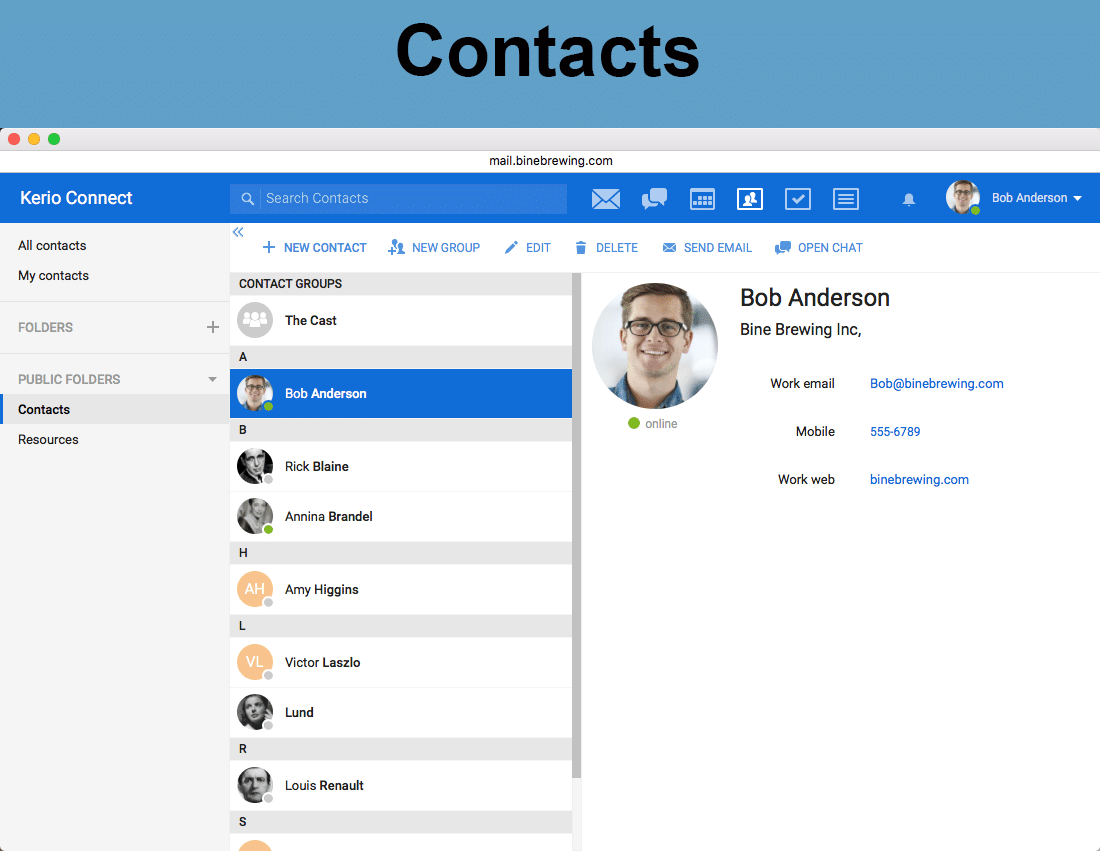This screenshot has height=851, width=1100.
Task: Click the FOLDERS section header
Action: pyautogui.click(x=46, y=328)
